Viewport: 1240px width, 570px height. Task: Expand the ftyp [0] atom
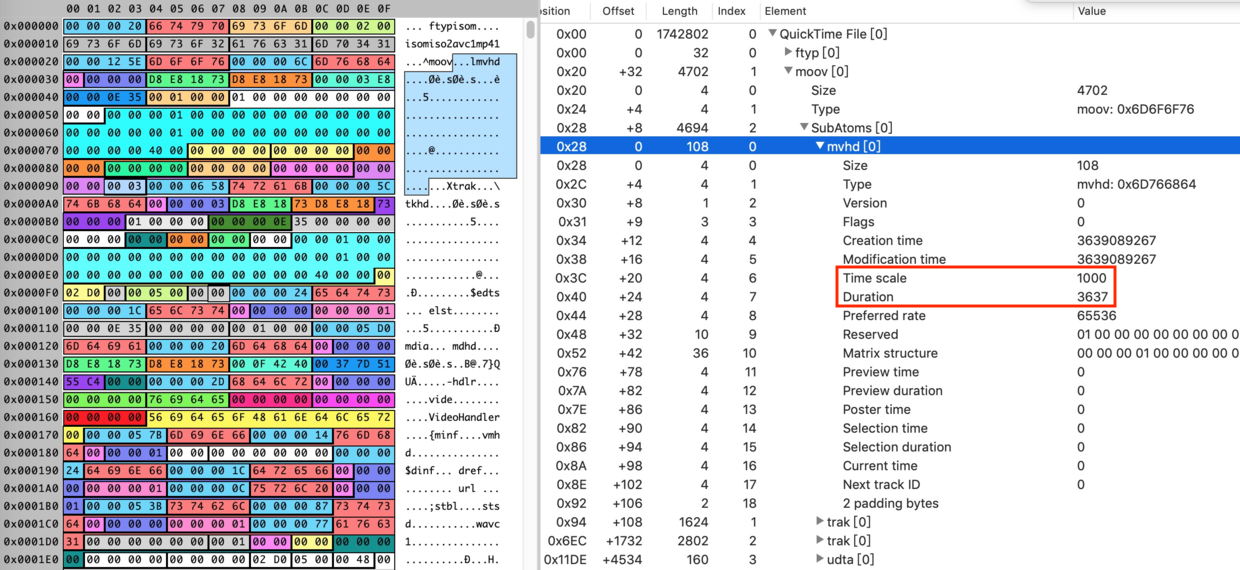click(x=788, y=52)
